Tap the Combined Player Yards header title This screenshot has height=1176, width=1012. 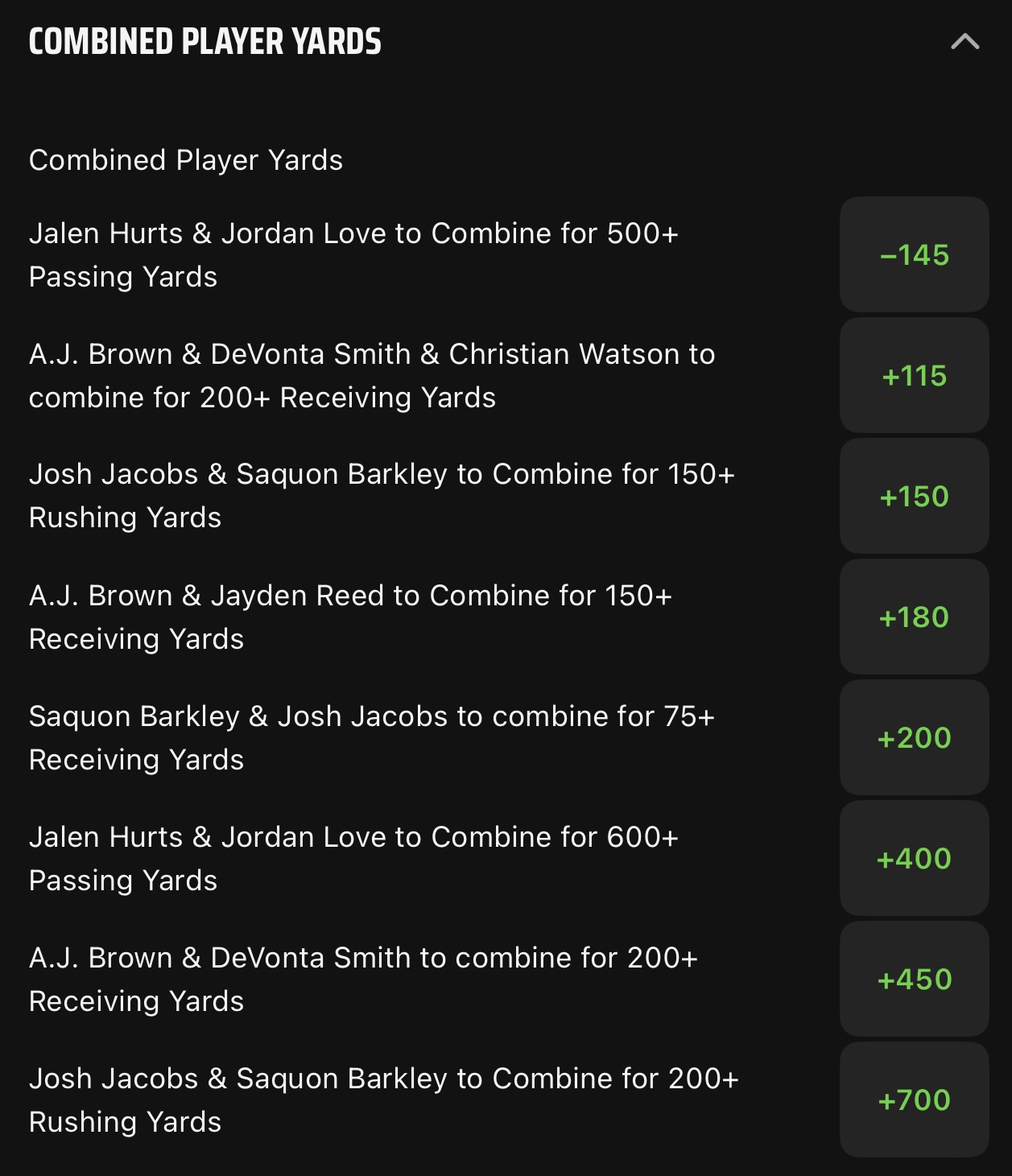[x=204, y=42]
